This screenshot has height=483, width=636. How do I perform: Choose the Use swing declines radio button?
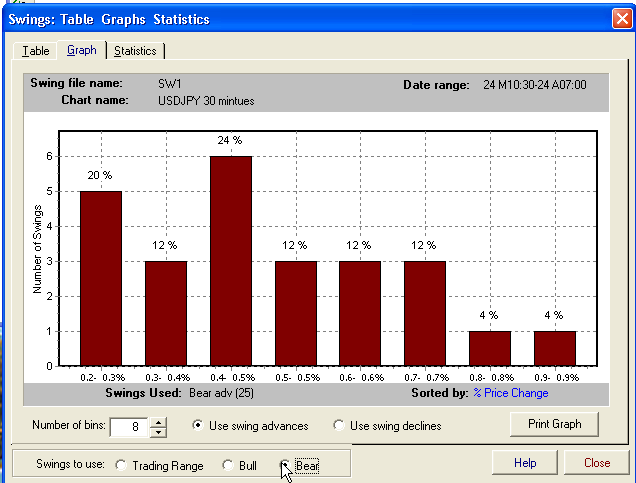pos(340,426)
